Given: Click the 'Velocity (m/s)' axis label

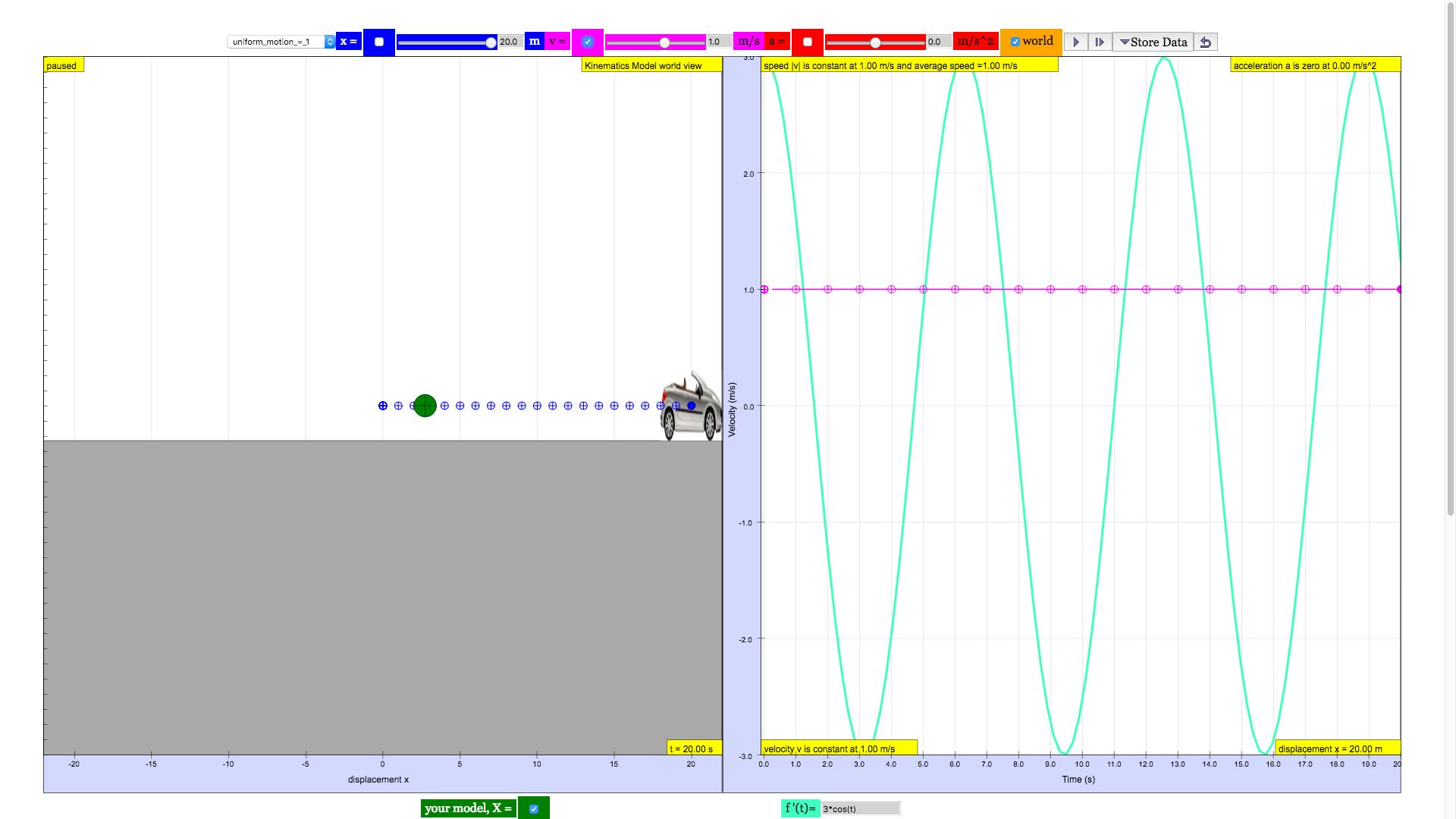Looking at the screenshot, I should 732,409.
